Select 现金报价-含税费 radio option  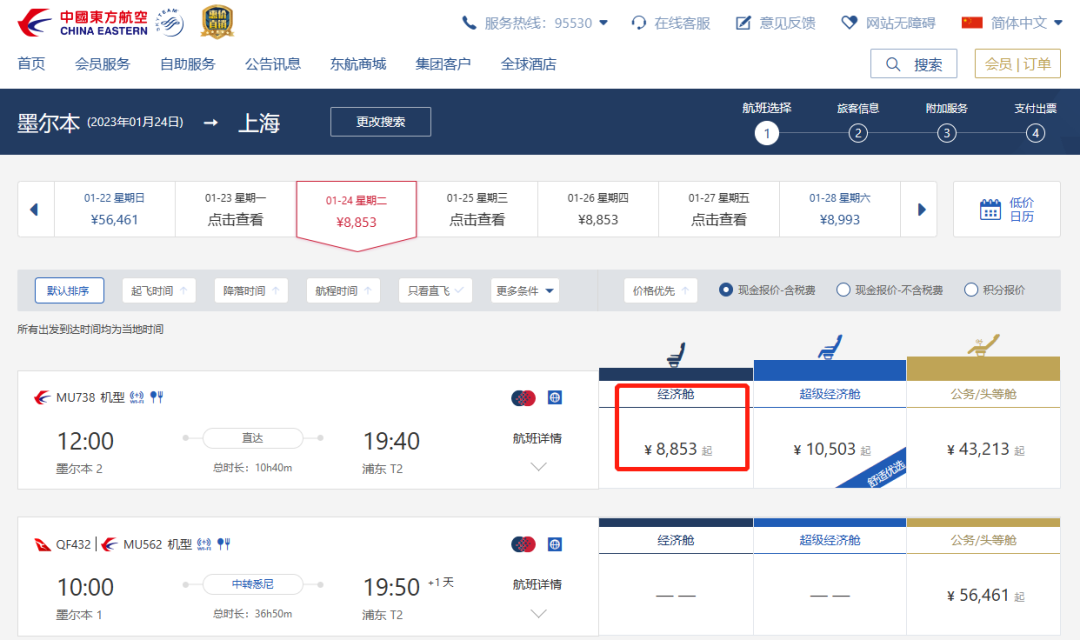tap(725, 290)
